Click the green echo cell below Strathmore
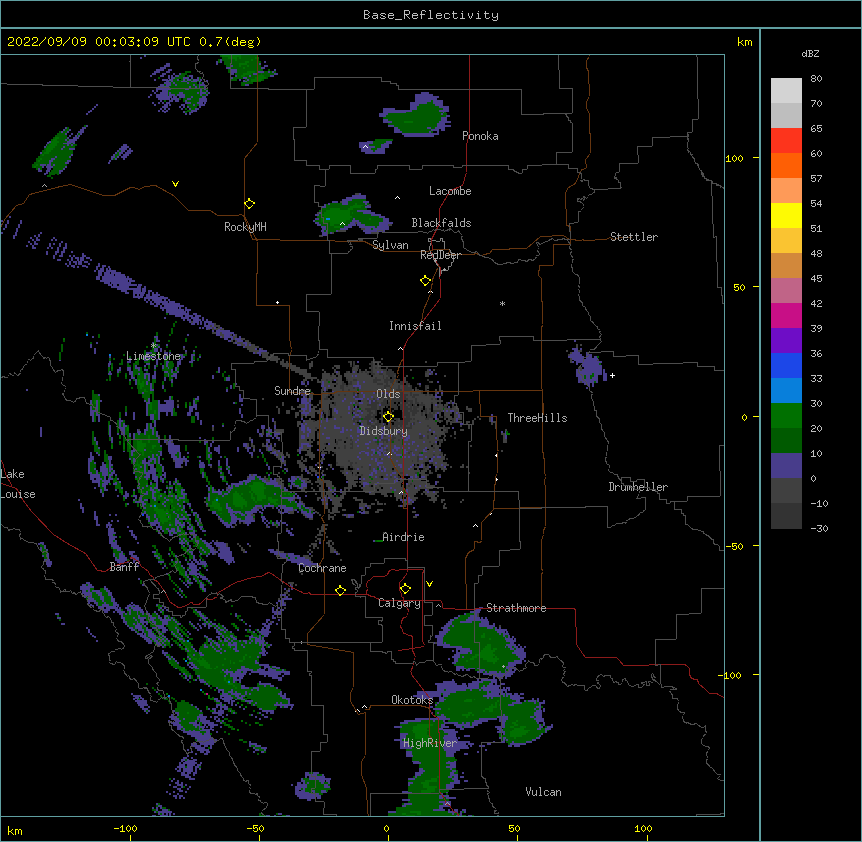862x842 pixels. click(x=480, y=643)
